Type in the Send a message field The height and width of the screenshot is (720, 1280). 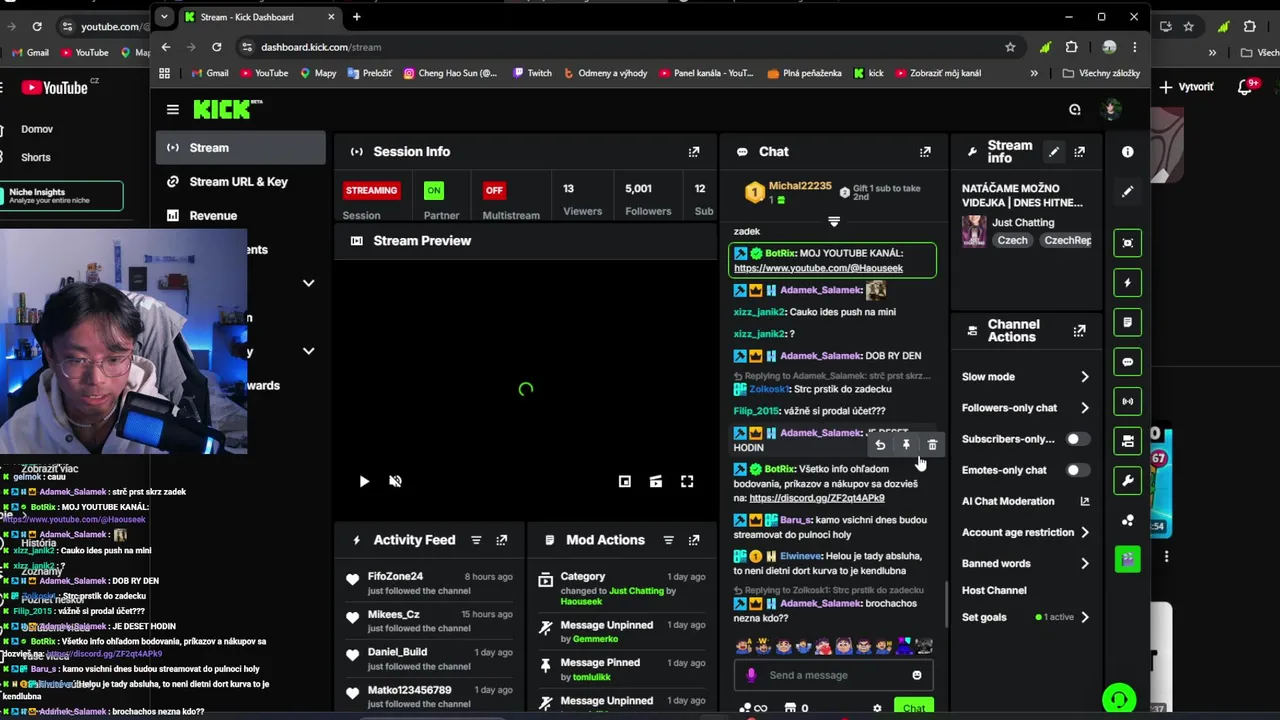(x=834, y=675)
